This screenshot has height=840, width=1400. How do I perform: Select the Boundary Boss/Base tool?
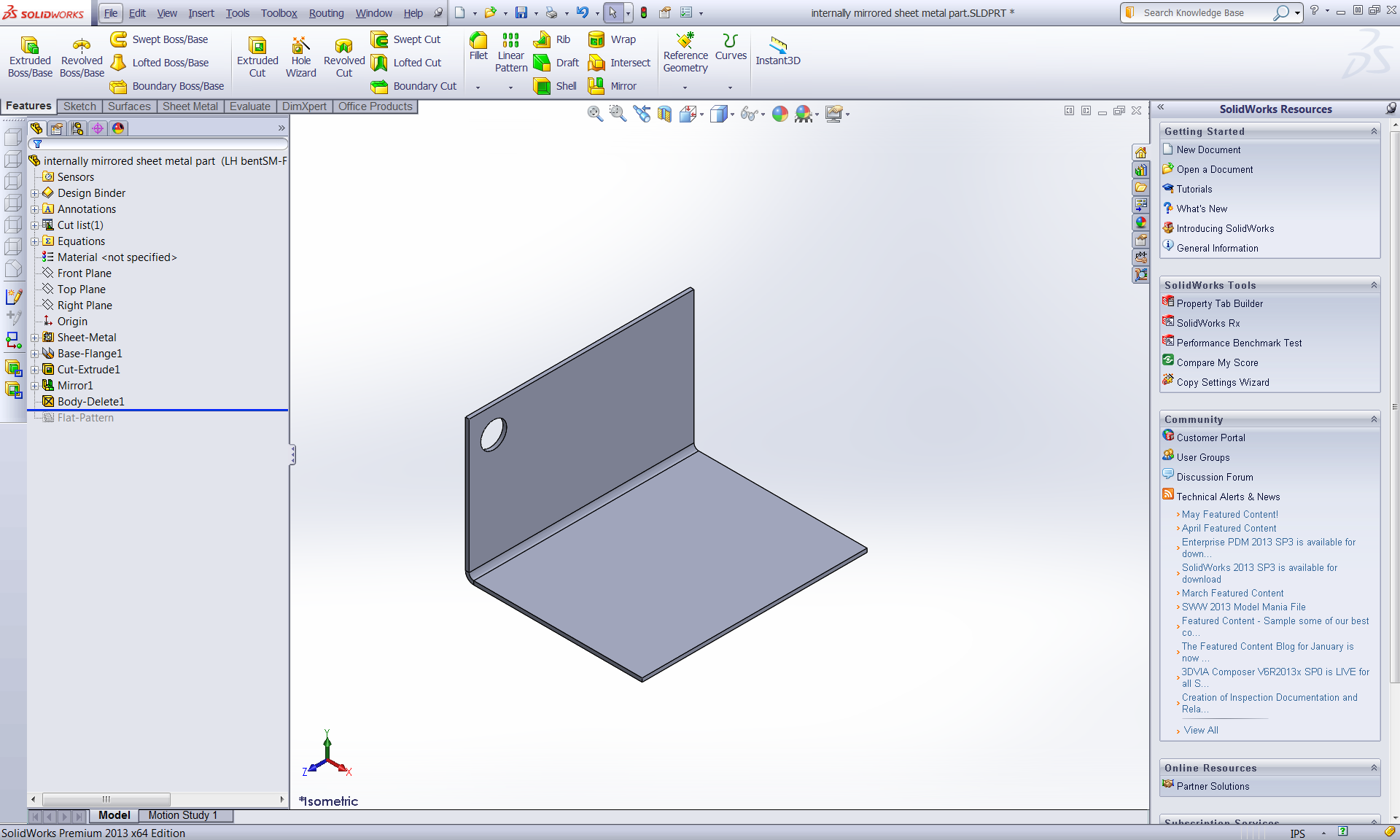tap(167, 86)
